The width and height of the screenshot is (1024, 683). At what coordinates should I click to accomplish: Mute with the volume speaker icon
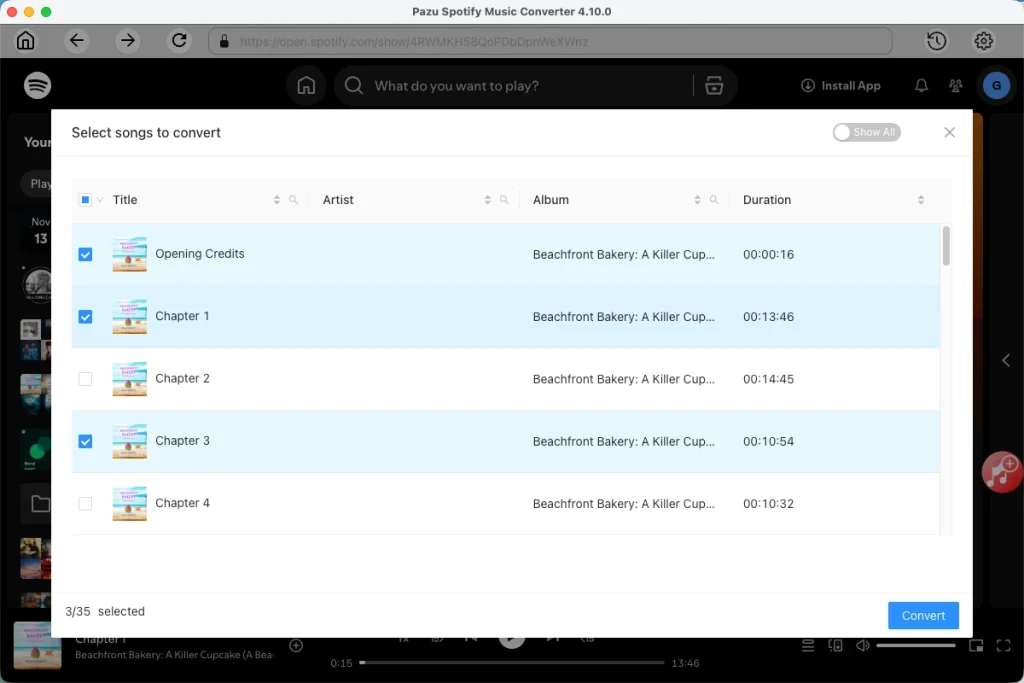coord(863,646)
